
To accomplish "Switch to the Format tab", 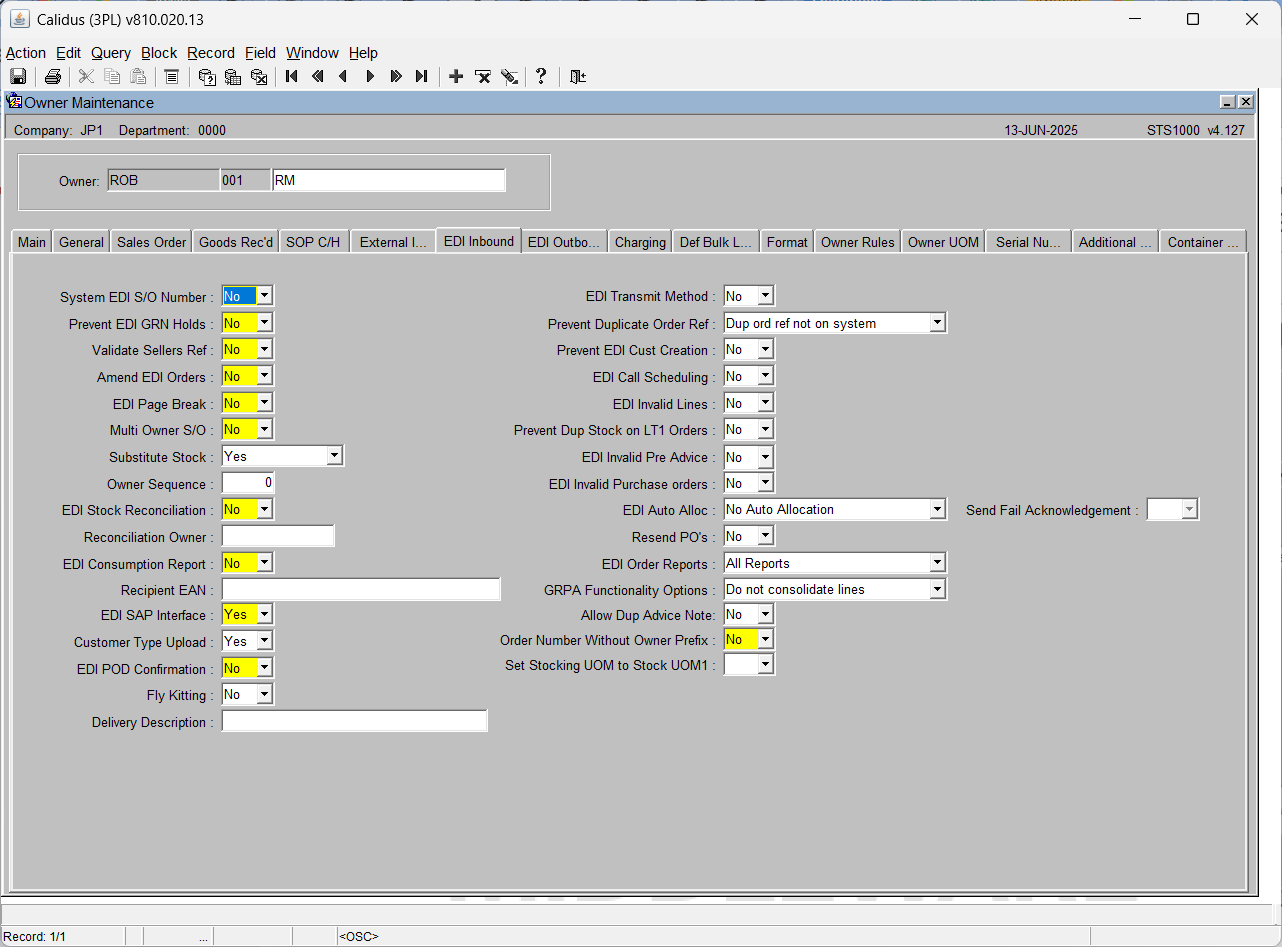I will 787,242.
